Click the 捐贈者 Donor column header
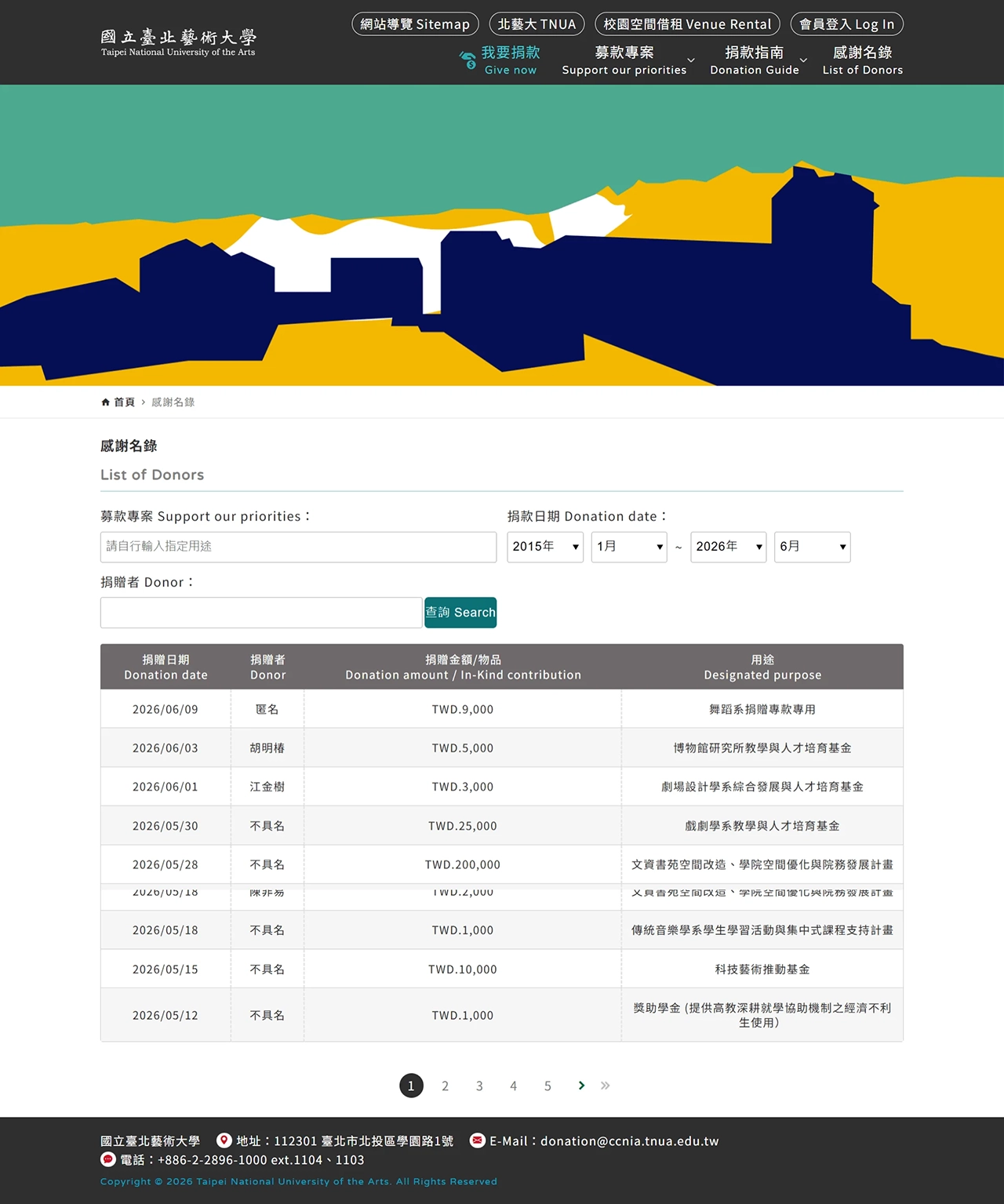This screenshot has width=1004, height=1204. (x=267, y=667)
